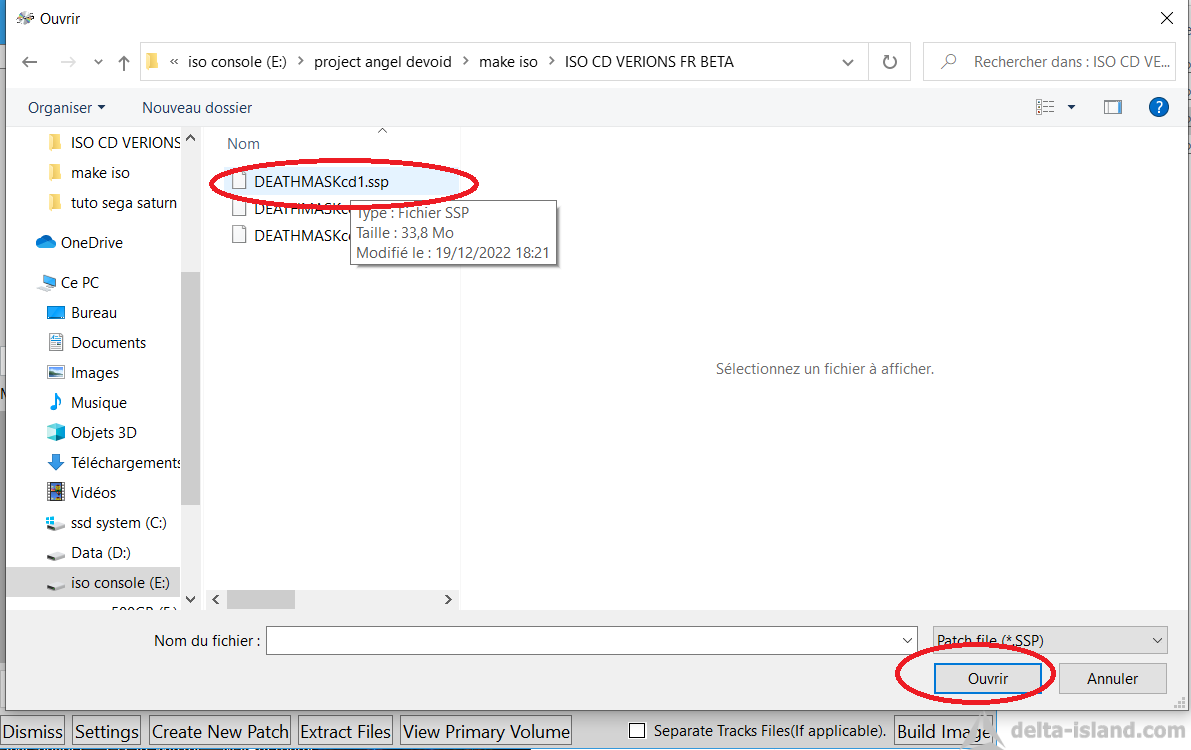Toggle the preview pane icon
Screen dimensions: 1191x750
tap(1112, 107)
